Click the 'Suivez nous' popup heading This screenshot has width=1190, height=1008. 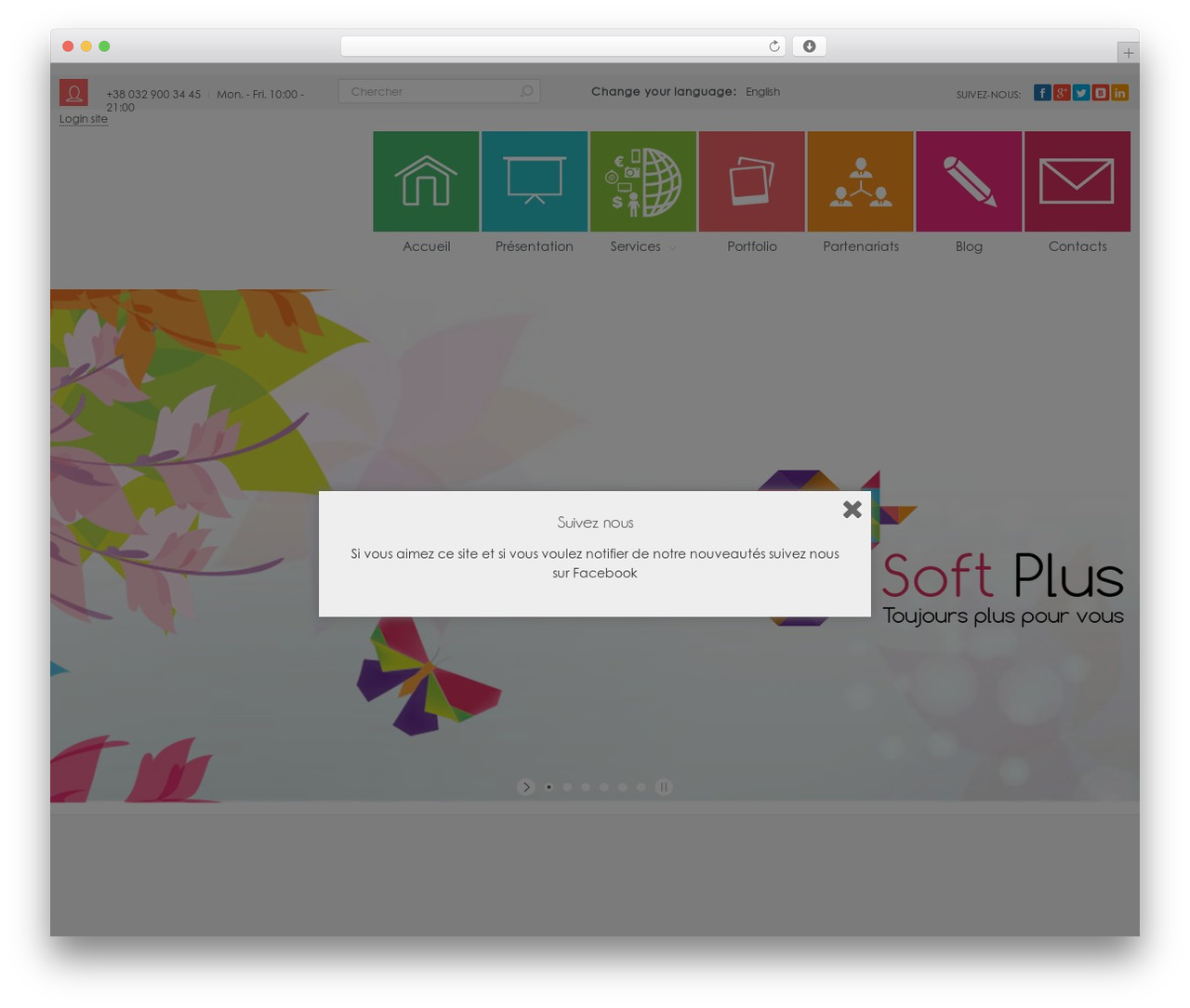(595, 523)
